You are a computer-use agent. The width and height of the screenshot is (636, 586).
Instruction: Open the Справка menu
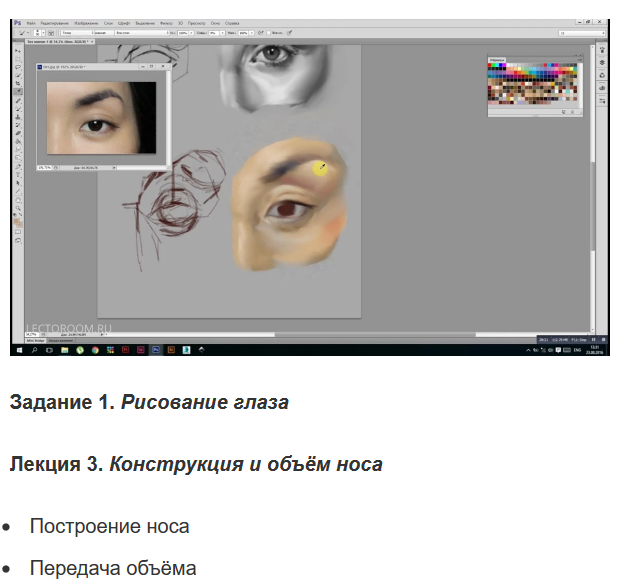pyautogui.click(x=232, y=23)
